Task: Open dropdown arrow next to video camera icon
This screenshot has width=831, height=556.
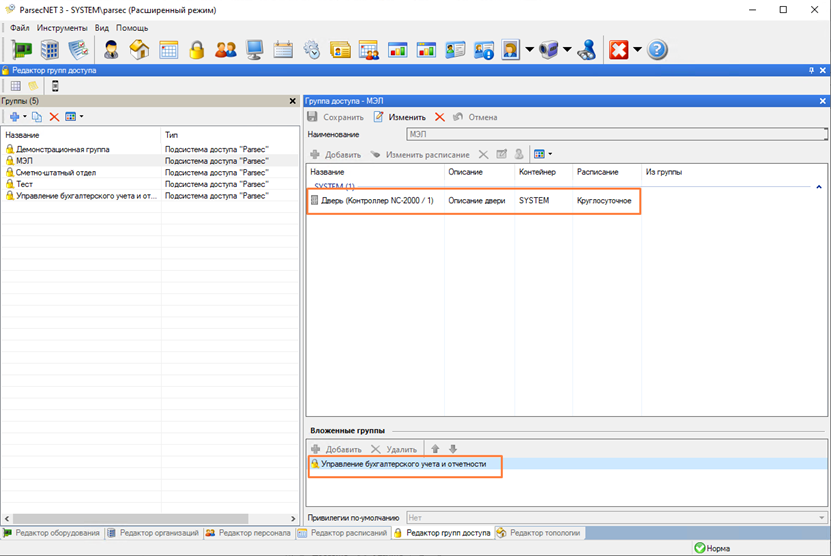Action: pos(567,49)
